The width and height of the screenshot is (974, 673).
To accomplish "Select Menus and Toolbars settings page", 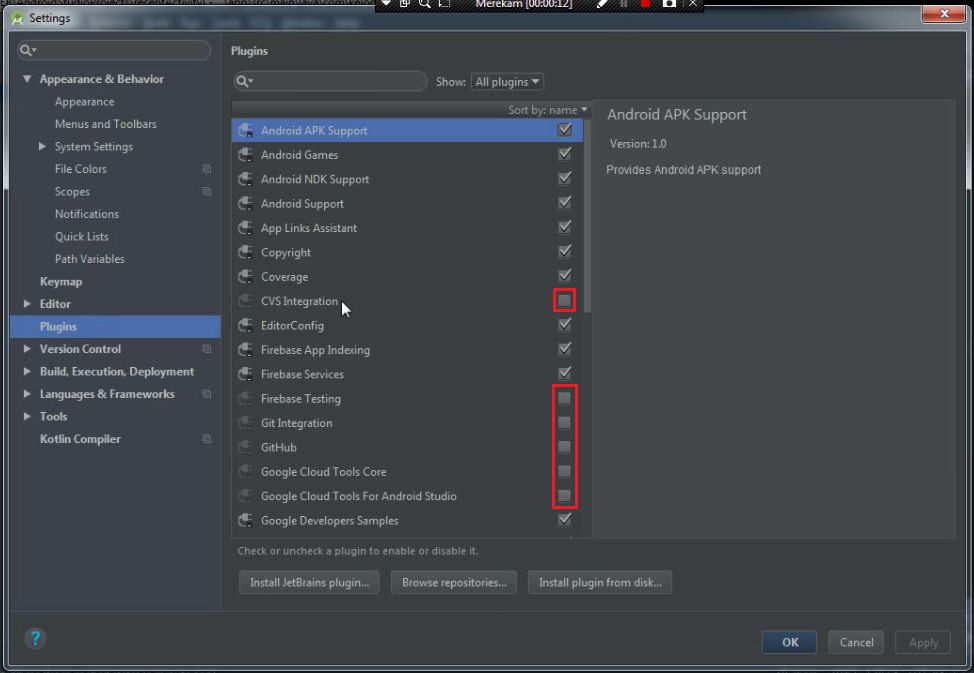I will pyautogui.click(x=106, y=124).
